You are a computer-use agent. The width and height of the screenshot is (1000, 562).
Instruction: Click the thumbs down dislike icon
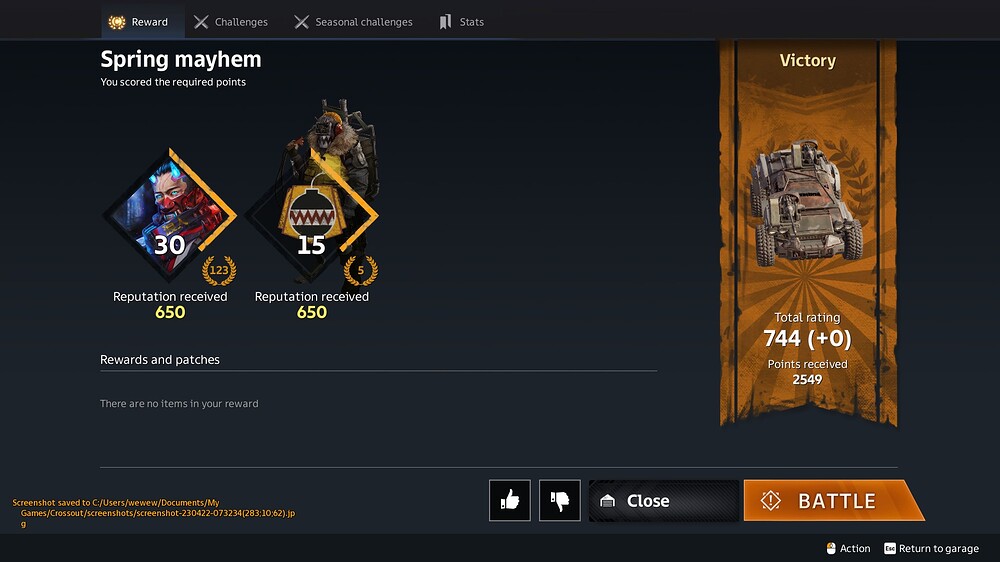[x=559, y=500]
